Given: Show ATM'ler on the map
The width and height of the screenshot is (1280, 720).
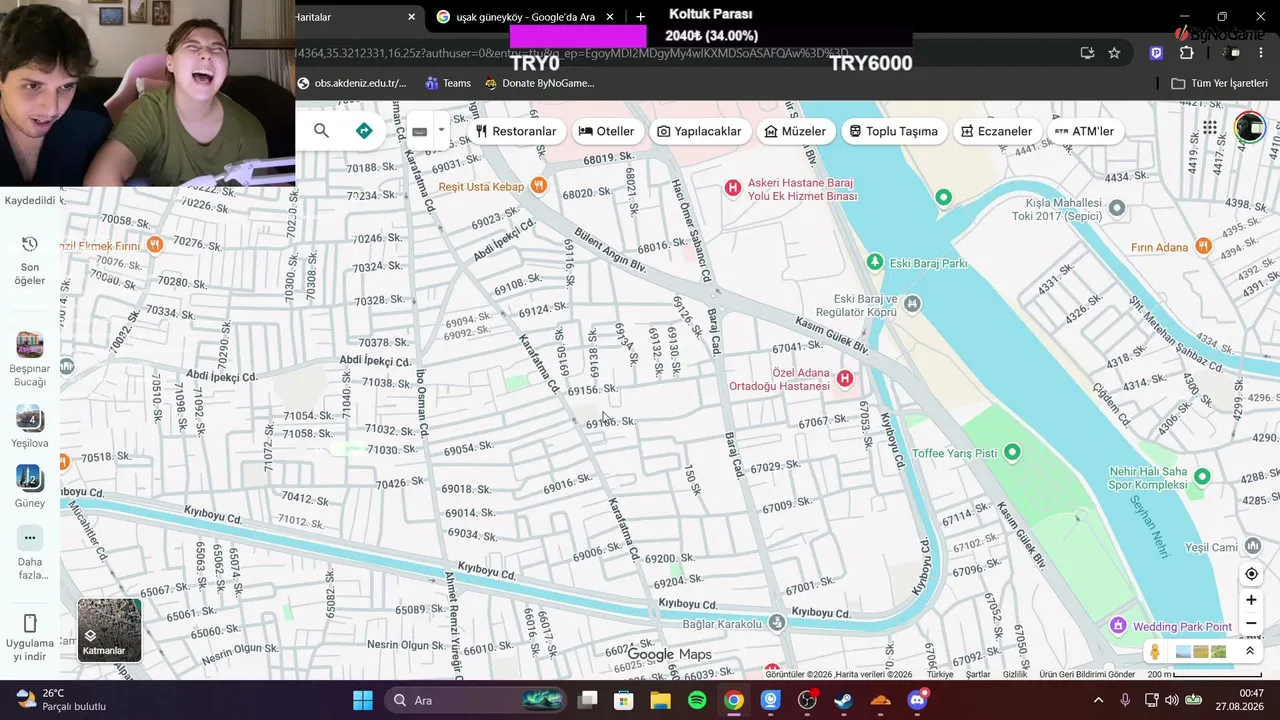Looking at the screenshot, I should (1084, 131).
